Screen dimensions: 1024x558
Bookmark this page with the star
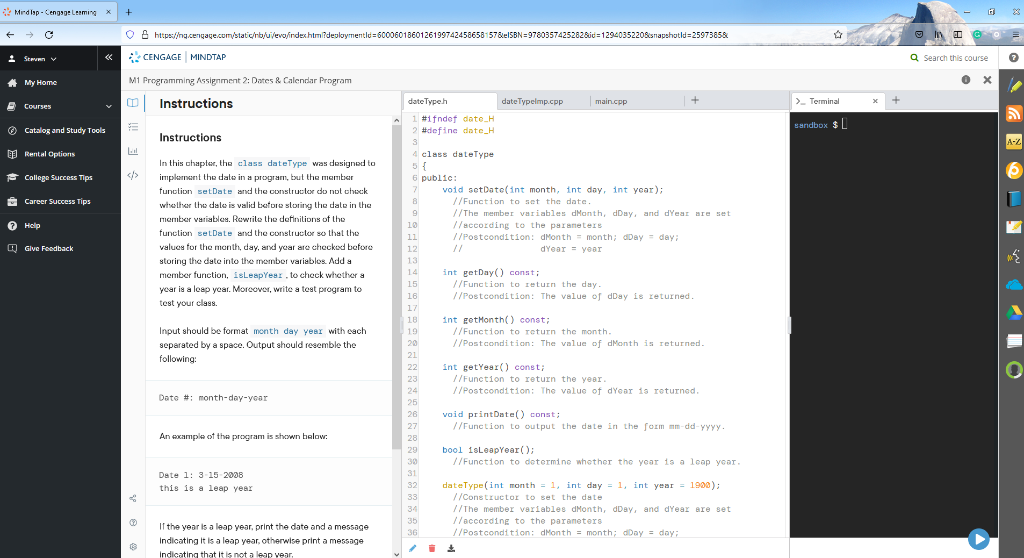[838, 35]
